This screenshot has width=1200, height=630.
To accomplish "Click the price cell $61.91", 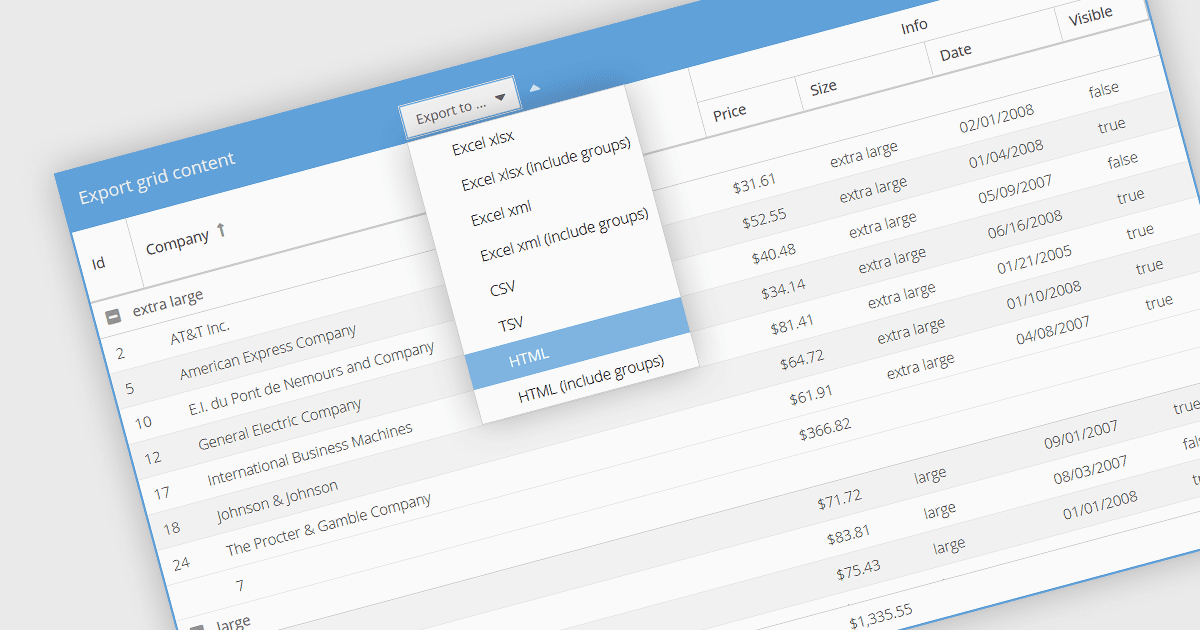I will click(811, 397).
